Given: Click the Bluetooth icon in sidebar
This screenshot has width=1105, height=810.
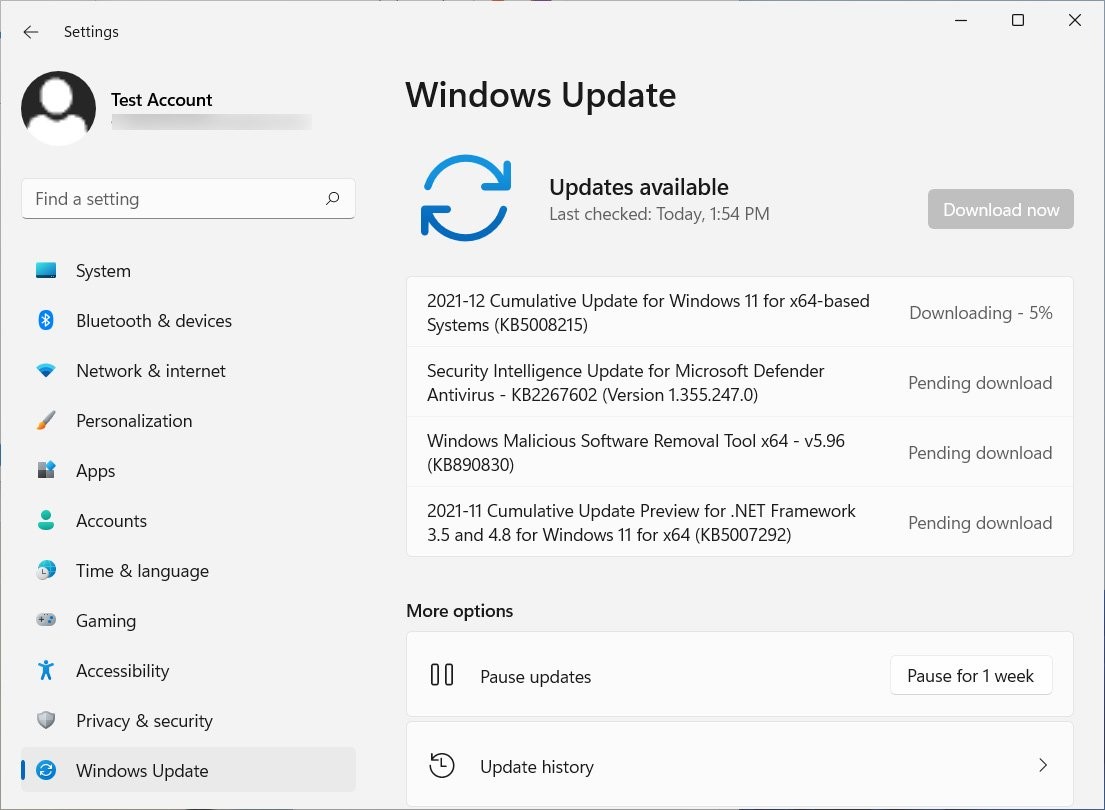Looking at the screenshot, I should pyautogui.click(x=46, y=321).
